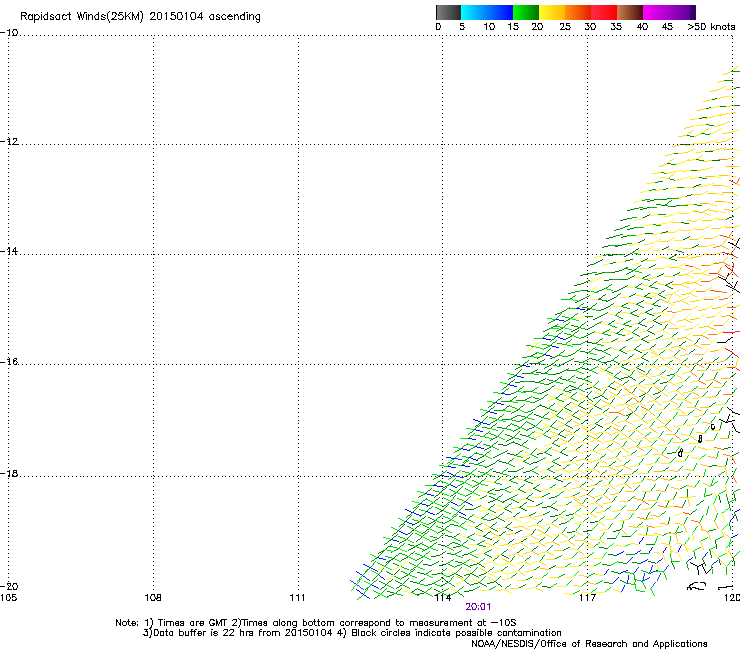Click the yellow 20-25 knots legend swatch
The height and width of the screenshot is (650, 740).
pos(552,12)
